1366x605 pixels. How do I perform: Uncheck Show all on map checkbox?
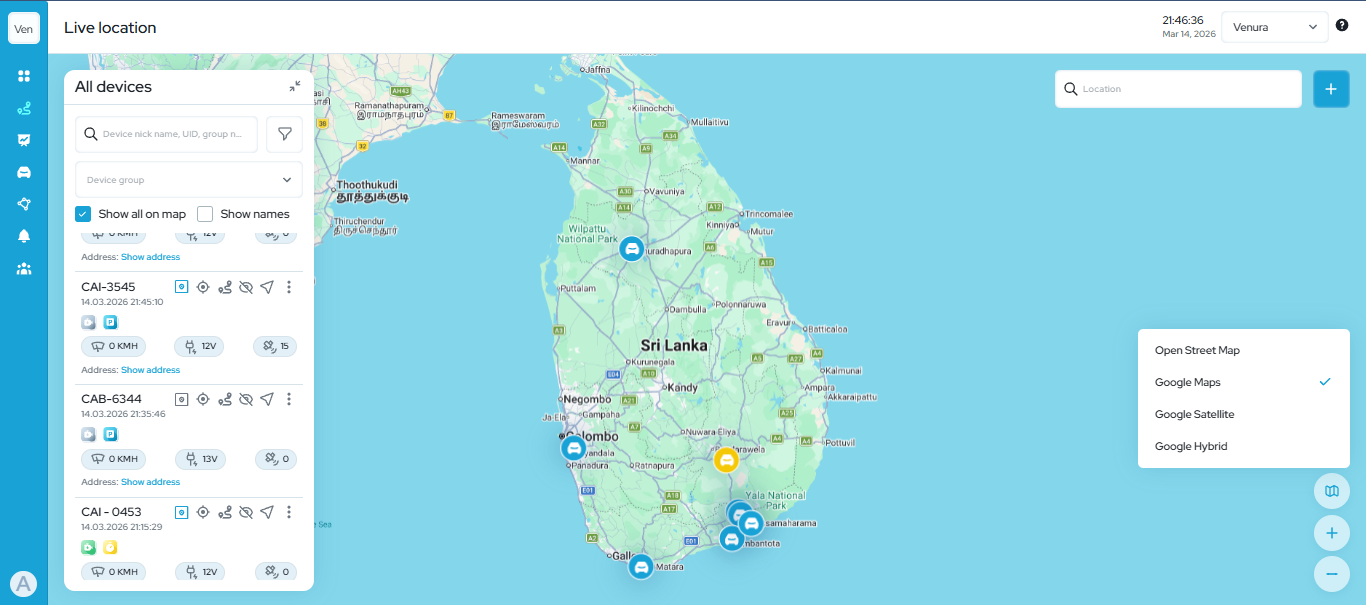pyautogui.click(x=84, y=214)
